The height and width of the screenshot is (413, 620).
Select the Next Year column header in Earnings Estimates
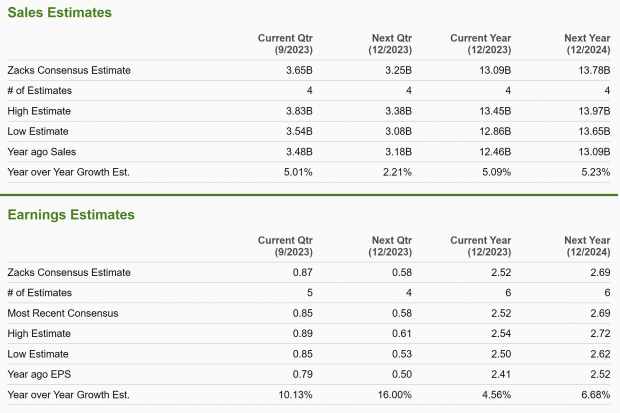click(x=587, y=247)
